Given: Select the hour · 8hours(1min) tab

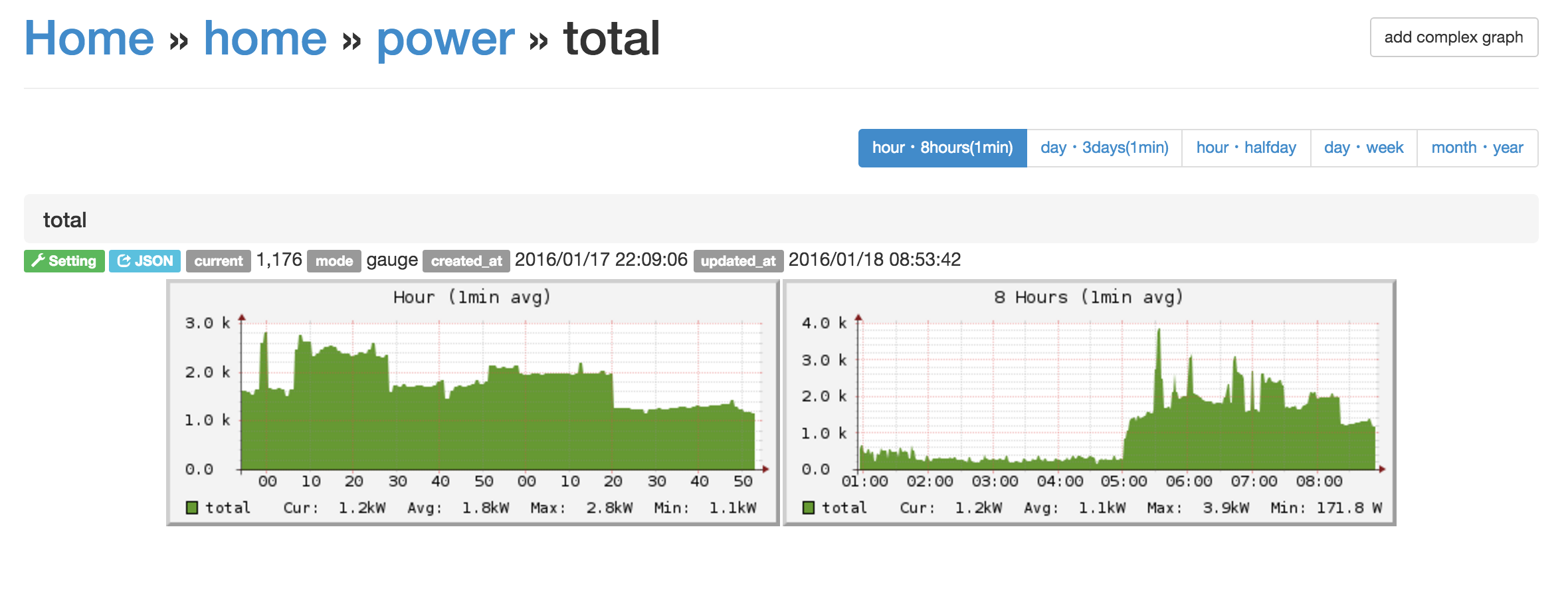Looking at the screenshot, I should point(941,148).
